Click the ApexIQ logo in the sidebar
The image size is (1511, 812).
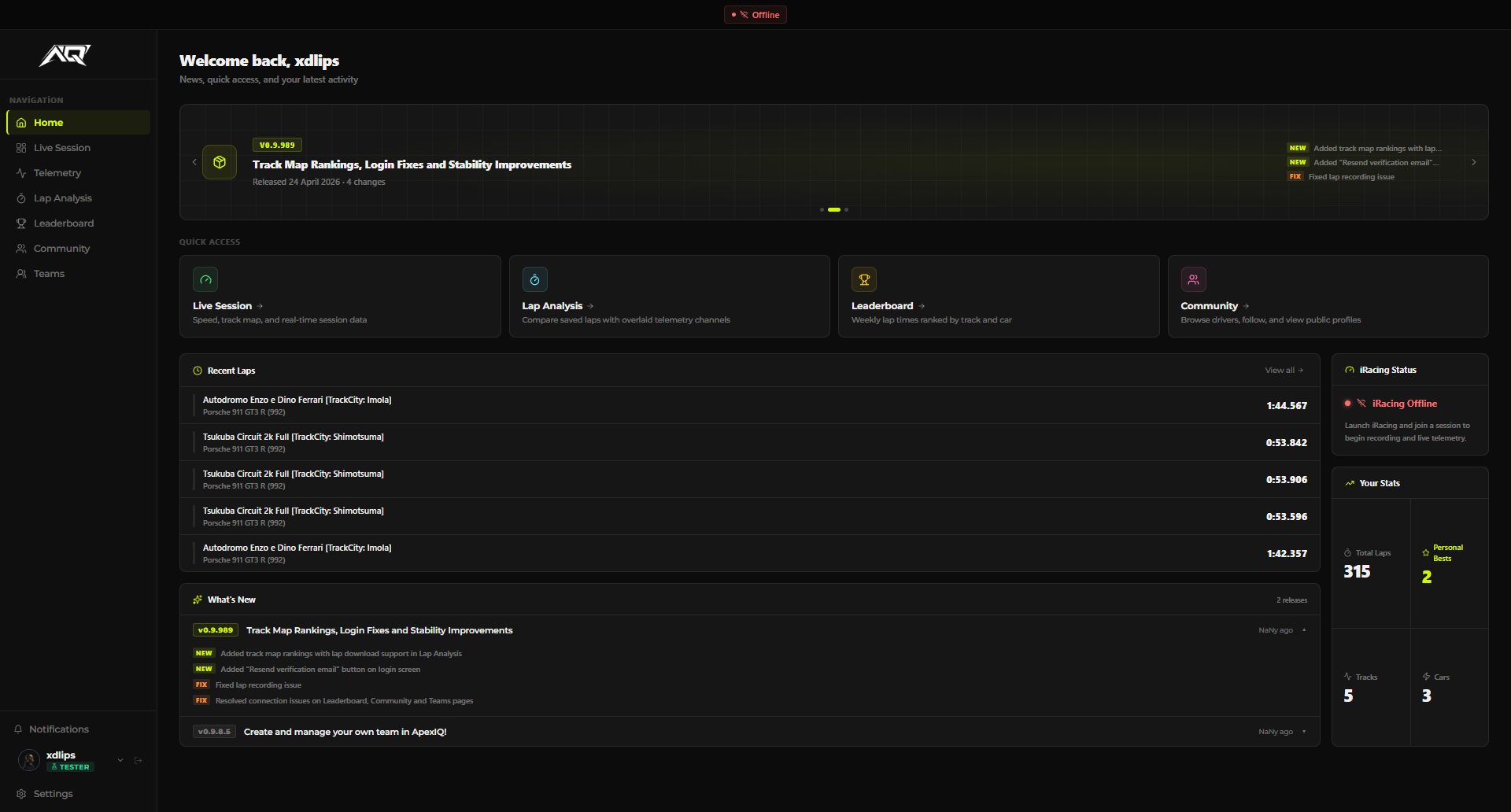[65, 55]
